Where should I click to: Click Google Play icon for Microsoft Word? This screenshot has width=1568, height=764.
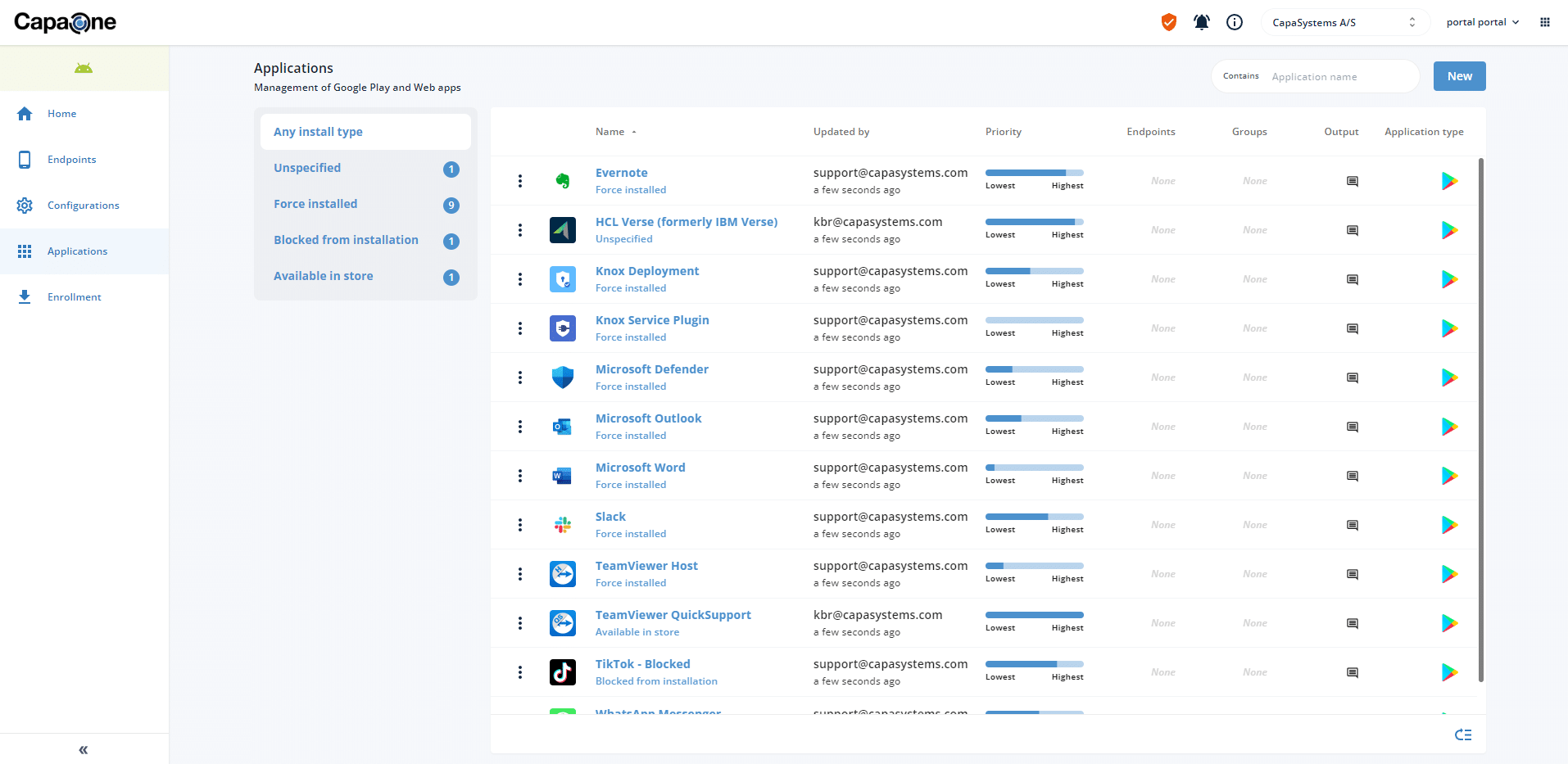(1449, 476)
